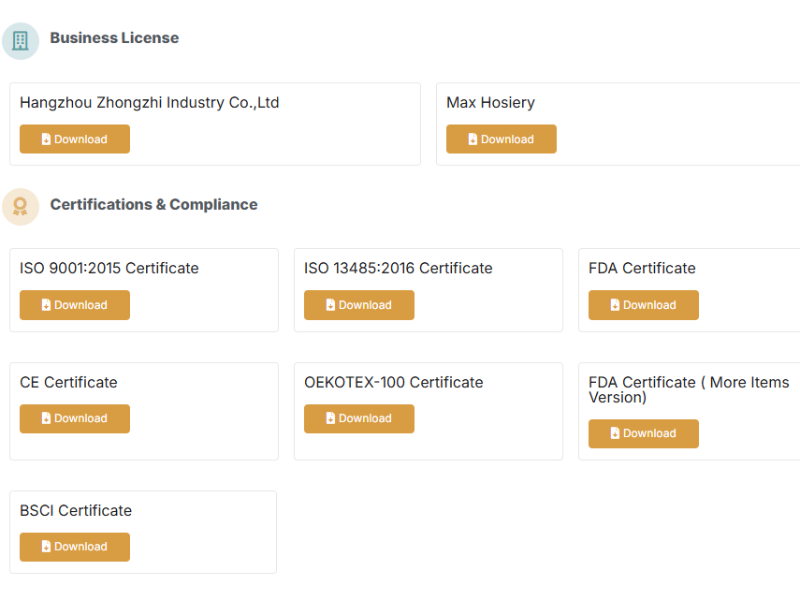Viewport: 800px width, 600px height.
Task: Click the ISO 13485:2016 Certificate title
Action: (x=398, y=268)
